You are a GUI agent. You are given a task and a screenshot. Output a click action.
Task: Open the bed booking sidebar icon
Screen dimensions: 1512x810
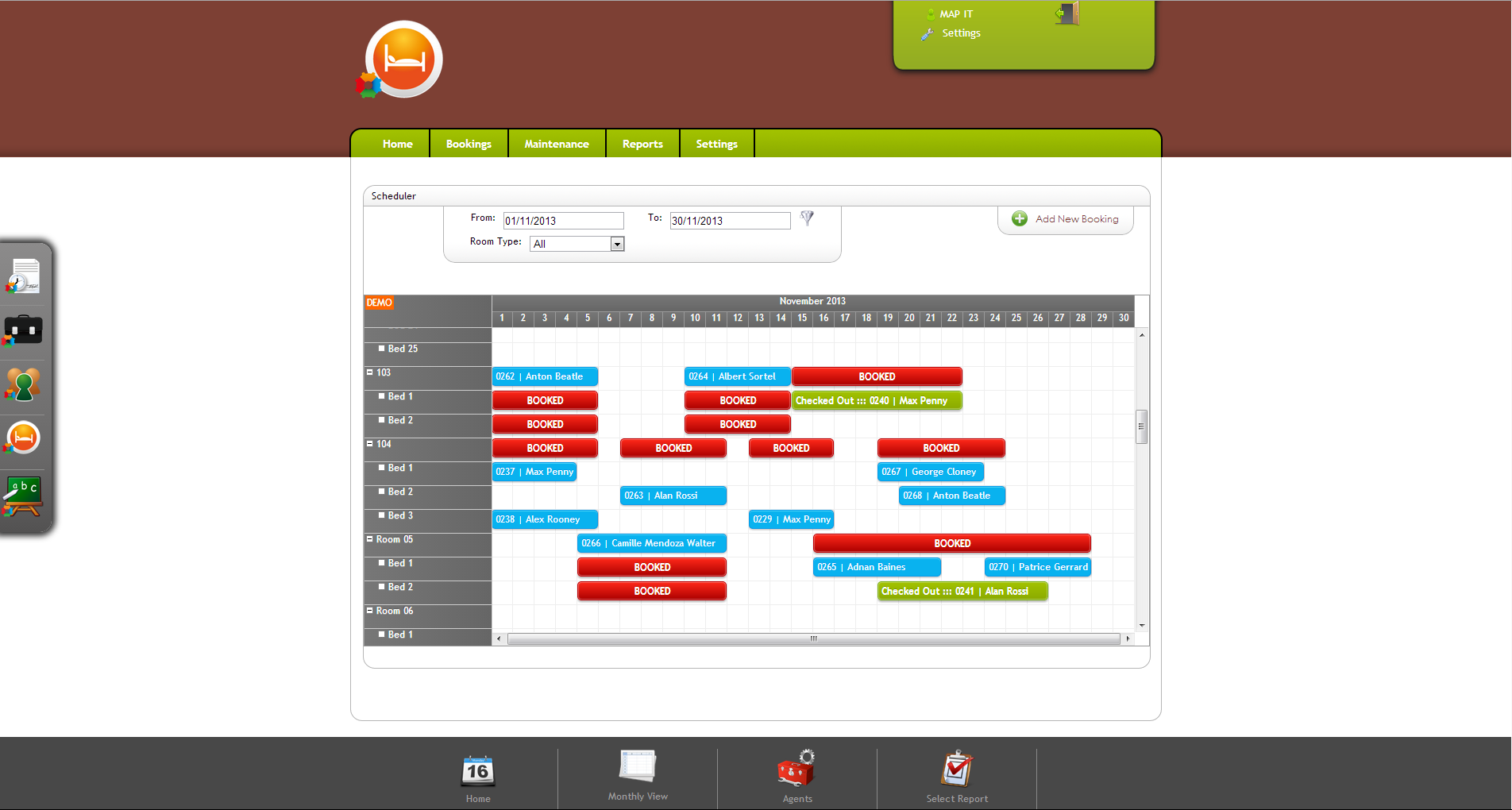point(23,438)
